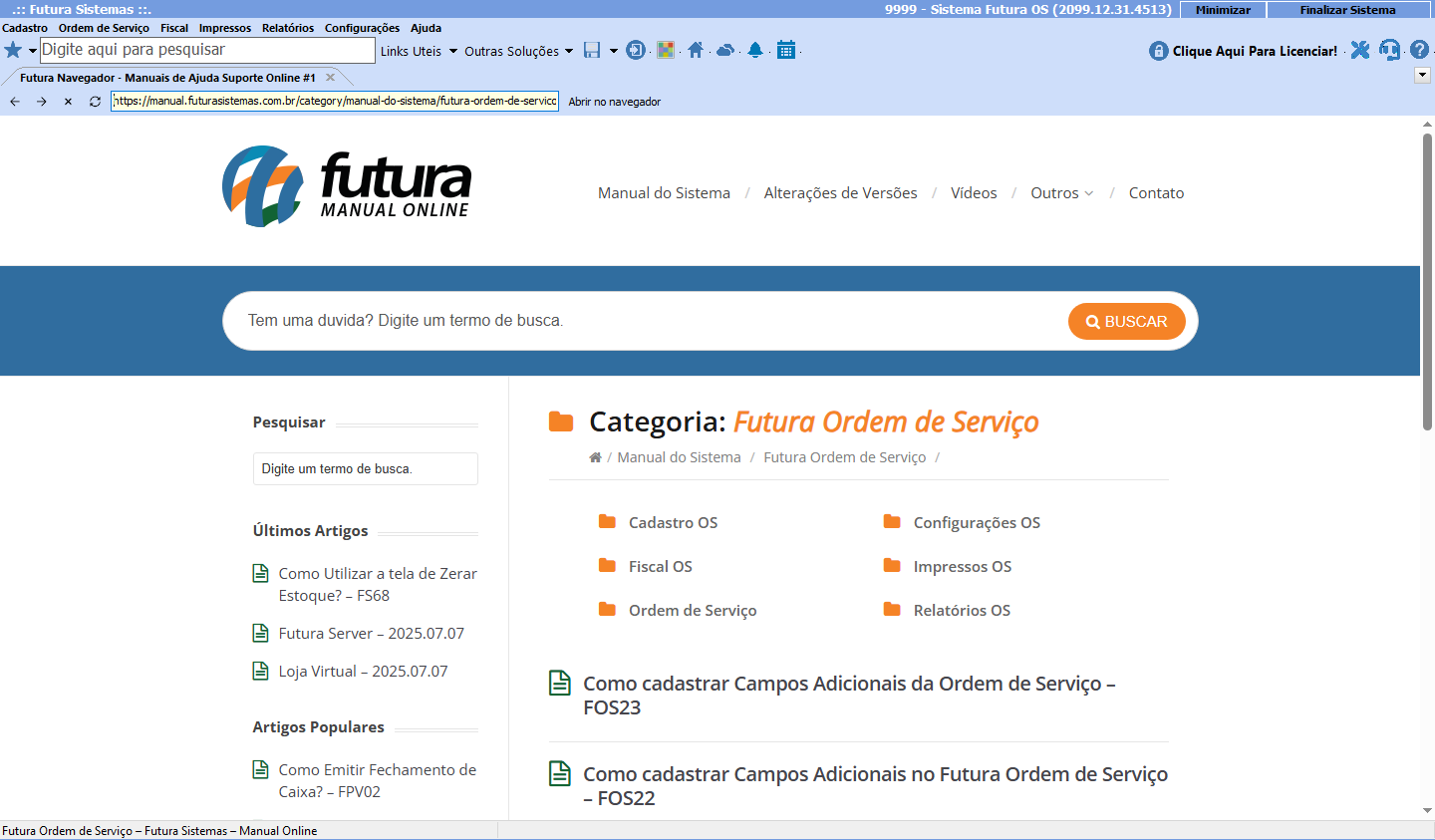Open the Vídeos navigation link
1435x840 pixels.
[974, 193]
